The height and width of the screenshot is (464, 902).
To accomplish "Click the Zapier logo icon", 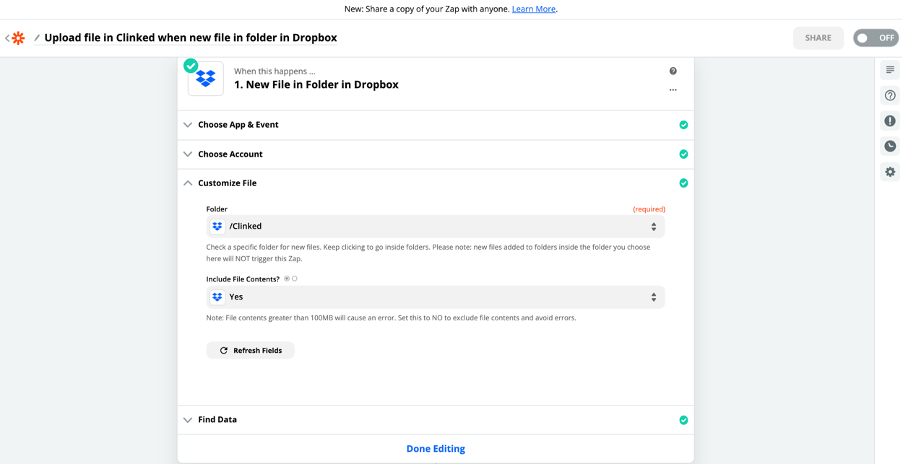I will 18,39.
